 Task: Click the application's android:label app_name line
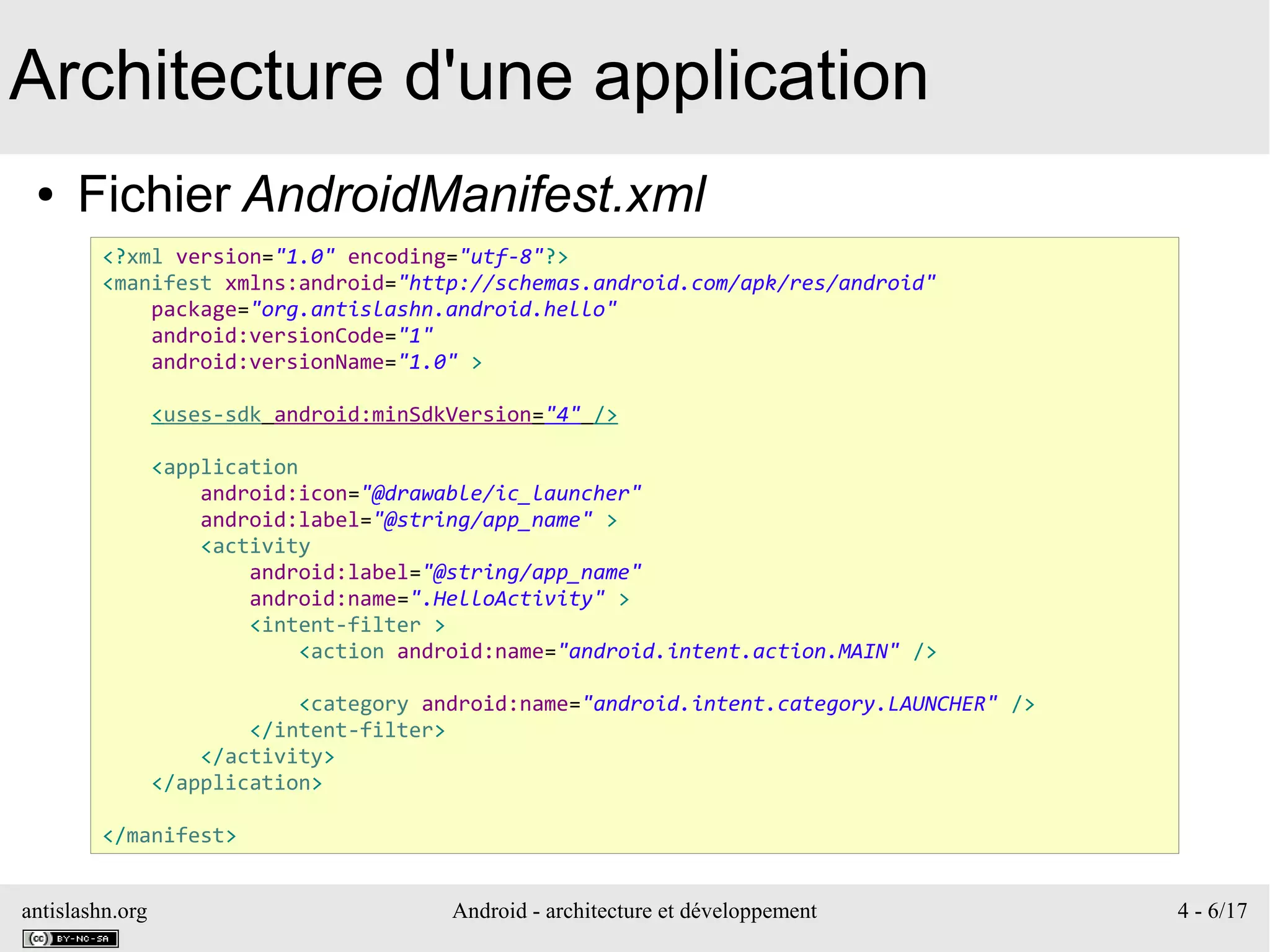(409, 520)
